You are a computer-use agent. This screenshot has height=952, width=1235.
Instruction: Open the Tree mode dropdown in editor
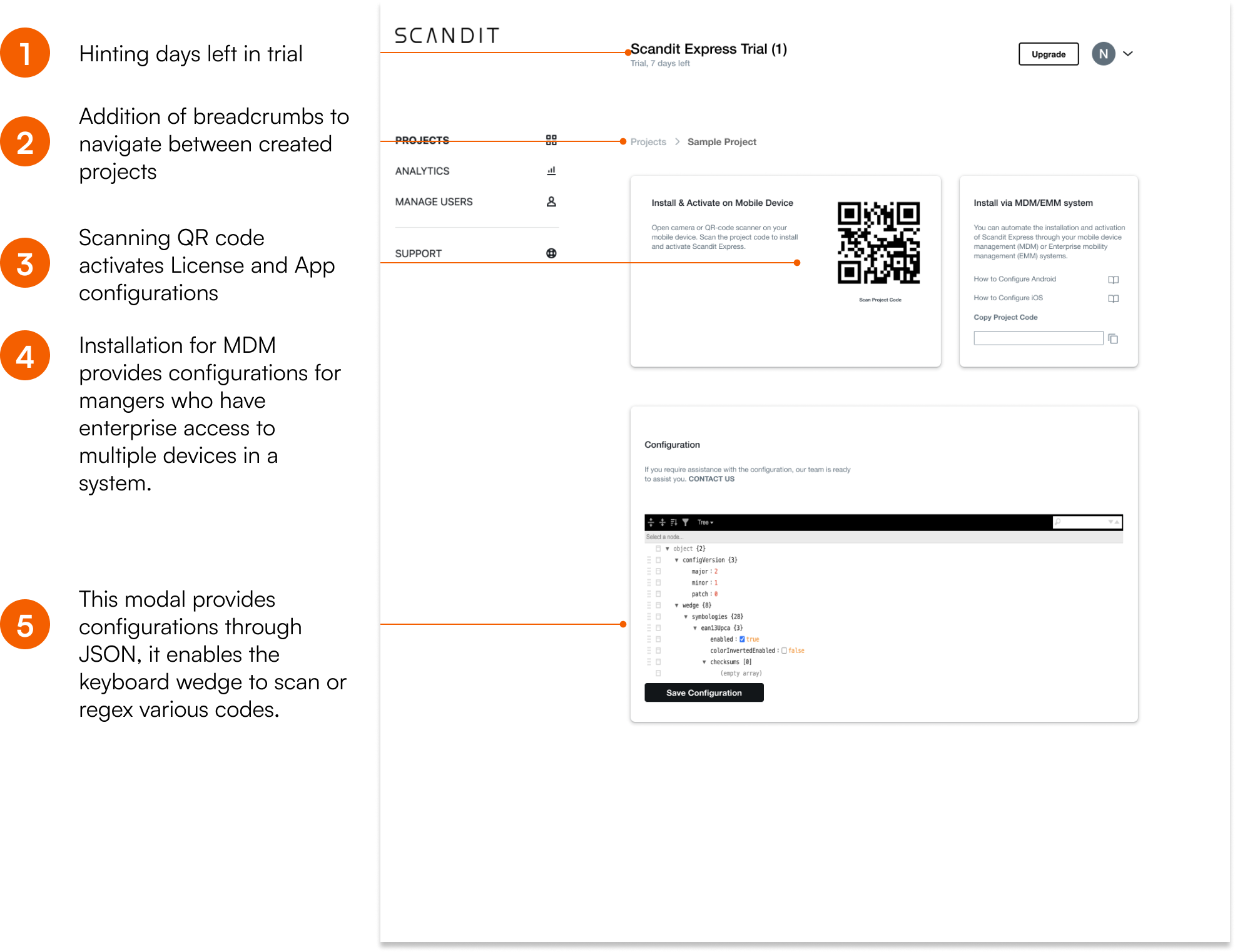pyautogui.click(x=705, y=522)
